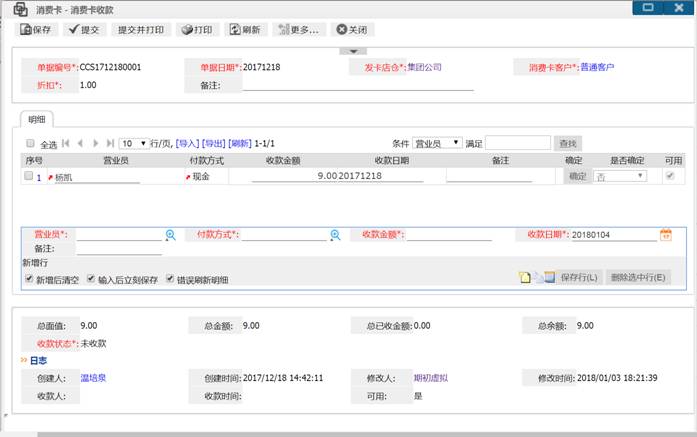The image size is (697, 437).
Task: Click the 满足 search text field
Action: point(517,143)
